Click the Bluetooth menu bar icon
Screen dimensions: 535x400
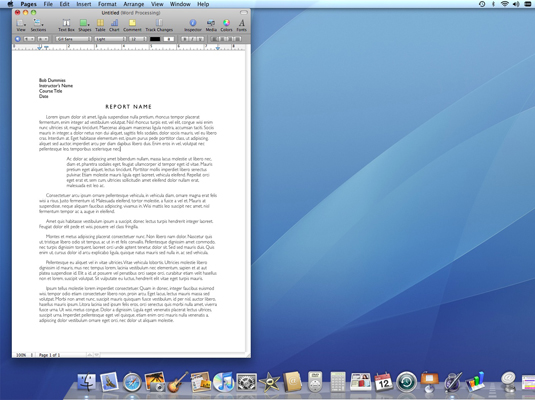(x=493, y=4)
